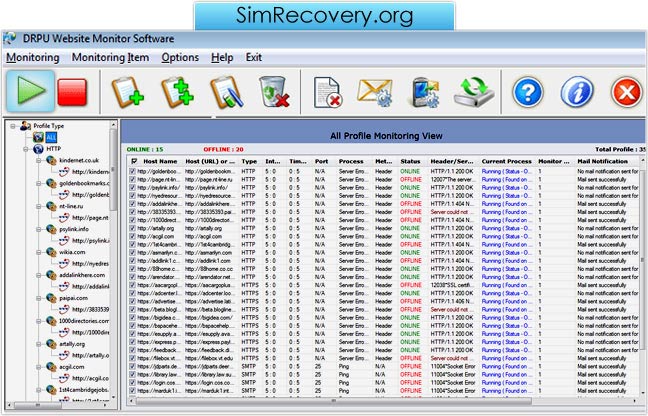Collapse the psylink.info tree node

point(39,229)
